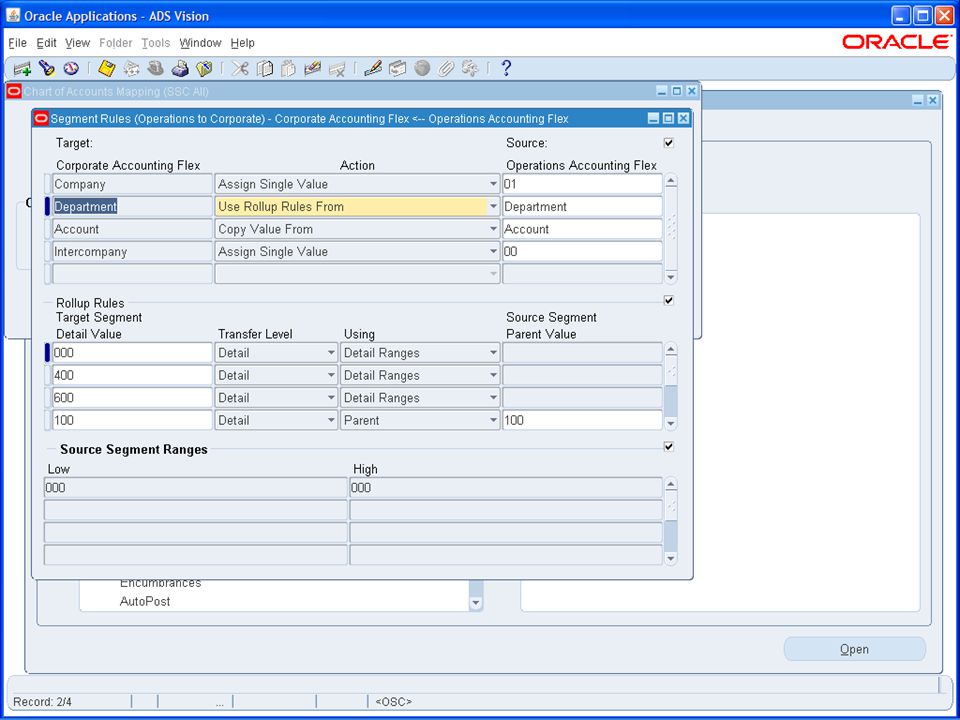Click the New record toolbar icon
Image resolution: width=960 pixels, height=720 pixels.
[23, 68]
